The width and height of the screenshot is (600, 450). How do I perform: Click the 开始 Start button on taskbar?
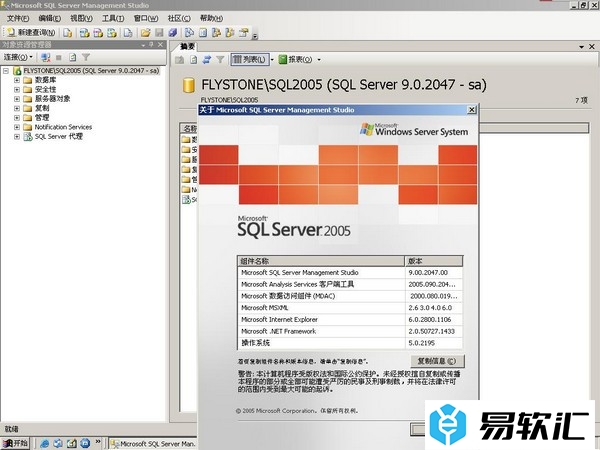point(15,443)
